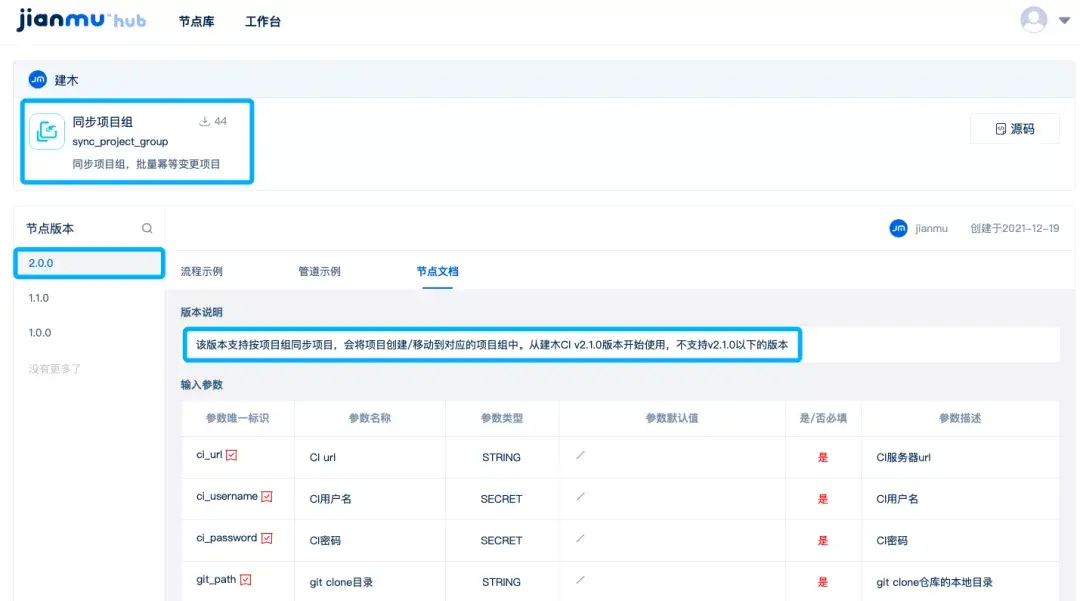Click the sync_project_group node identifier
Image resolution: width=1080 pixels, height=601 pixels.
click(120, 141)
